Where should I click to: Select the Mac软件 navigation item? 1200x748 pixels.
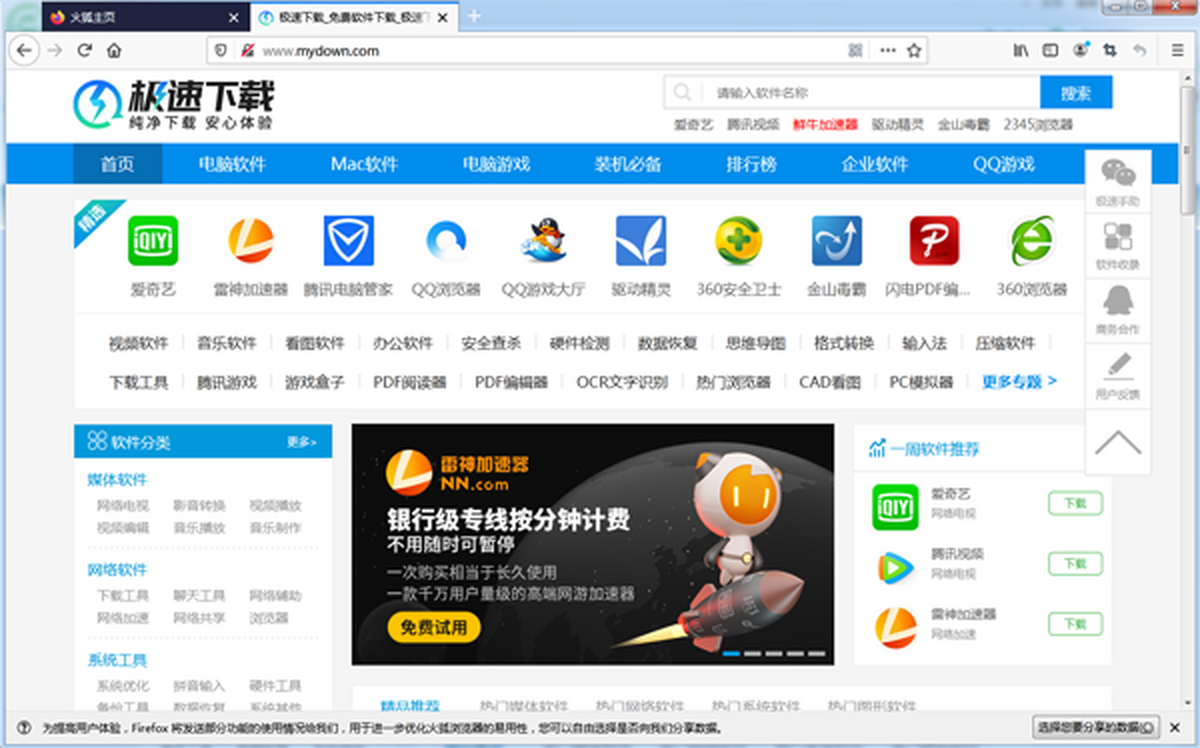(364, 164)
